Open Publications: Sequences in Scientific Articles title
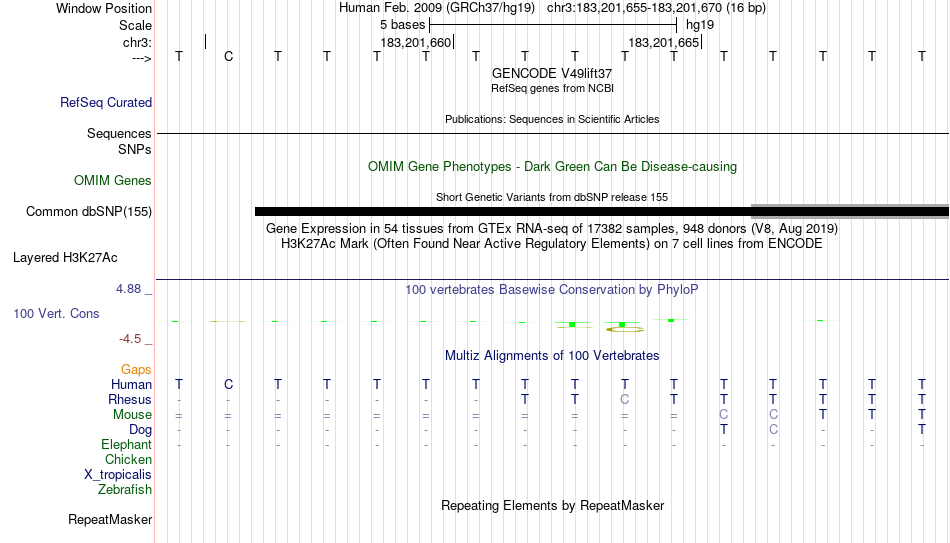The width and height of the screenshot is (950, 543). tap(552, 119)
